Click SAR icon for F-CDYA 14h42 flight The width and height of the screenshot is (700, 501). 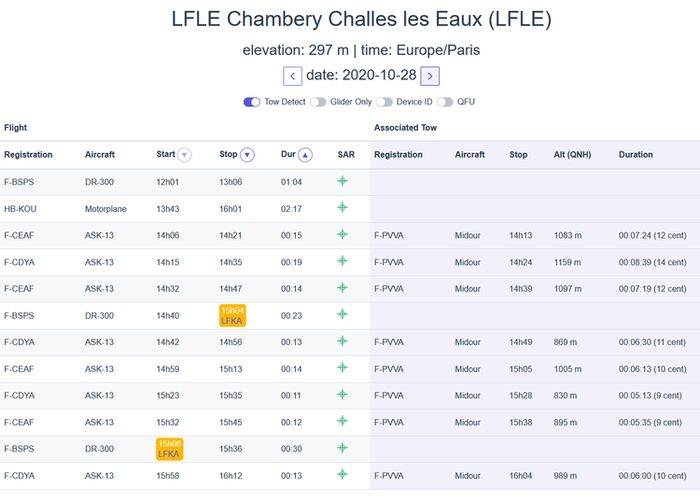click(342, 342)
